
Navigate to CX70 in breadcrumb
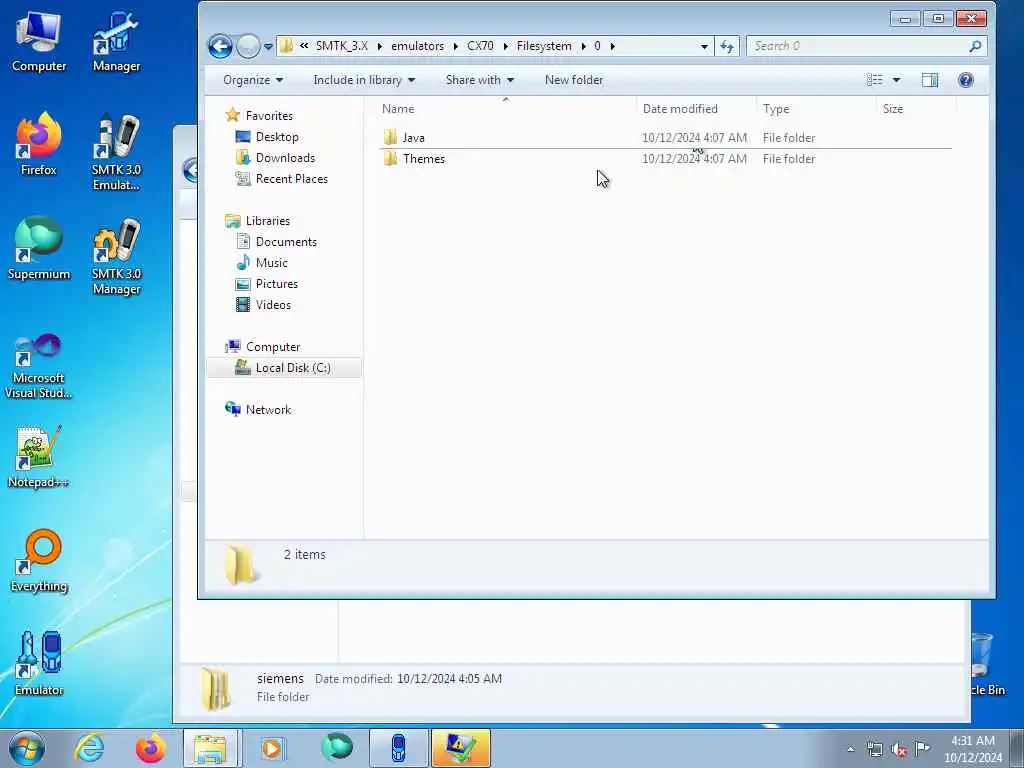pos(480,46)
